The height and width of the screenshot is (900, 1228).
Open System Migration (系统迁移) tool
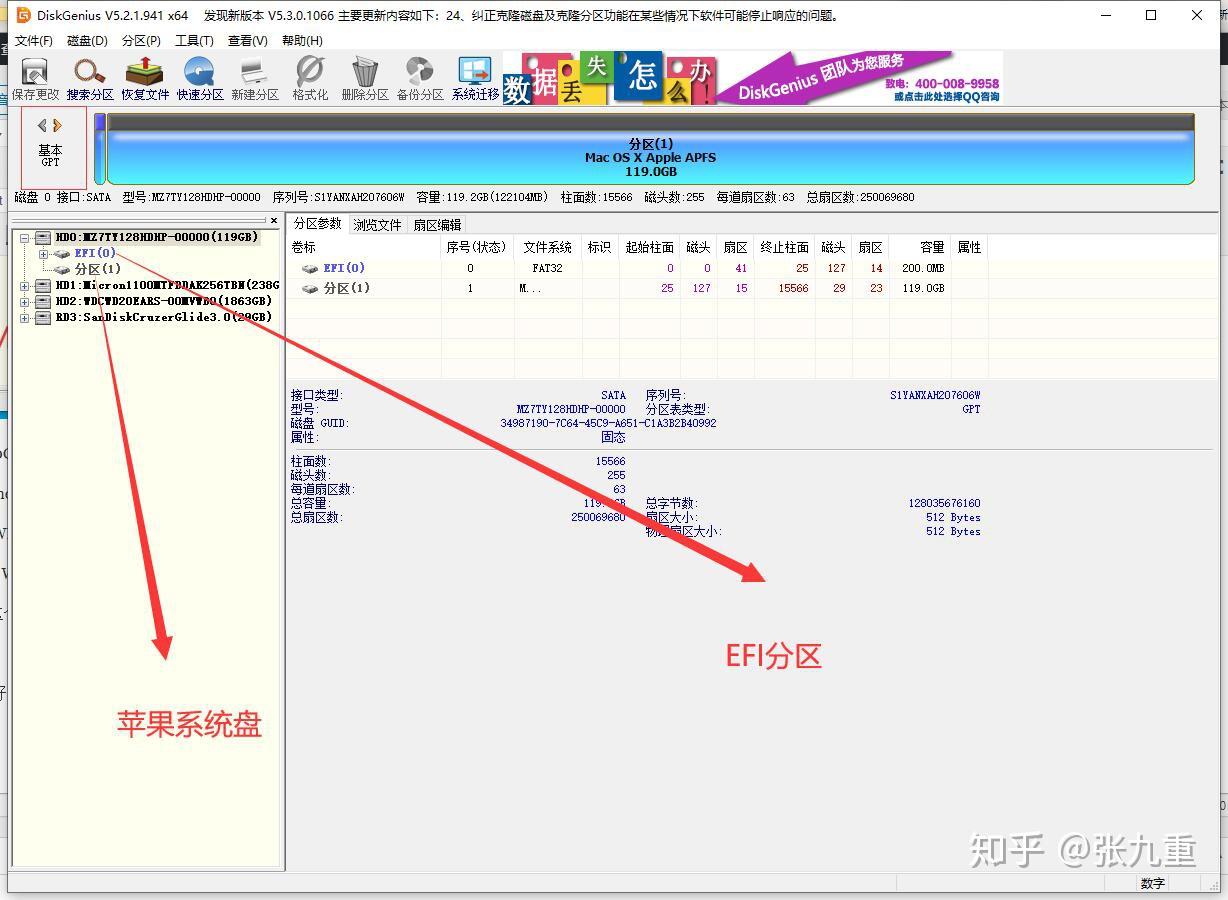pos(475,79)
